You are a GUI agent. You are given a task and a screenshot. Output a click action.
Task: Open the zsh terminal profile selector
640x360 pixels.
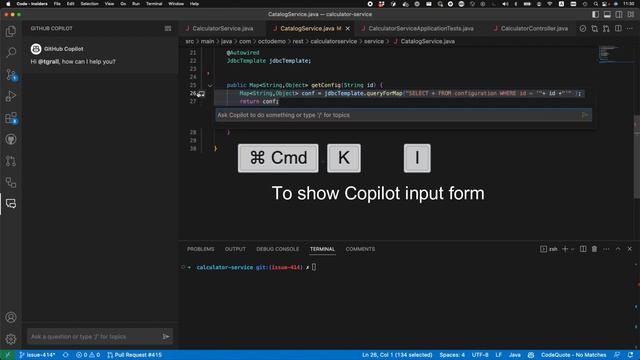coord(549,249)
